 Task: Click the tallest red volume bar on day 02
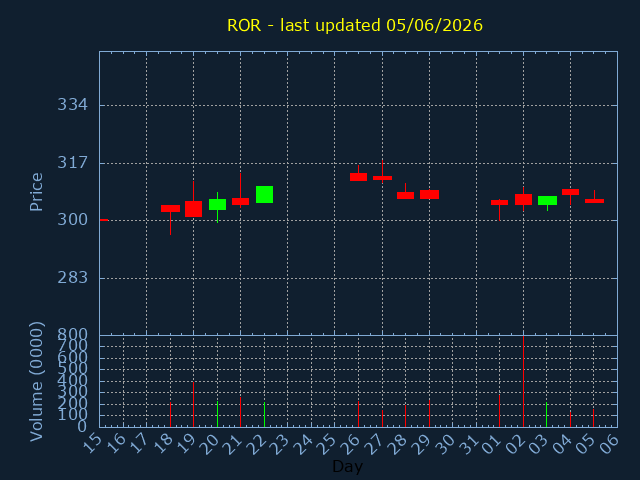coord(523,382)
